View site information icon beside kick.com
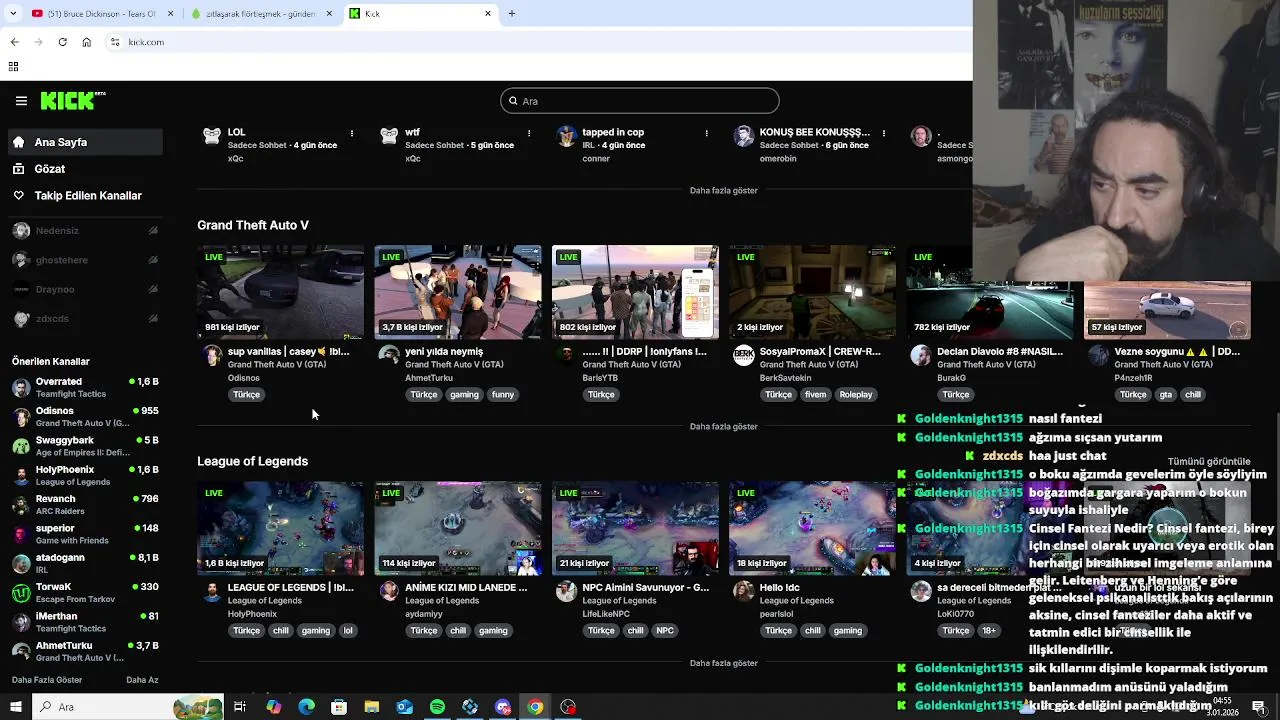This screenshot has height=720, width=1280. pos(115,42)
